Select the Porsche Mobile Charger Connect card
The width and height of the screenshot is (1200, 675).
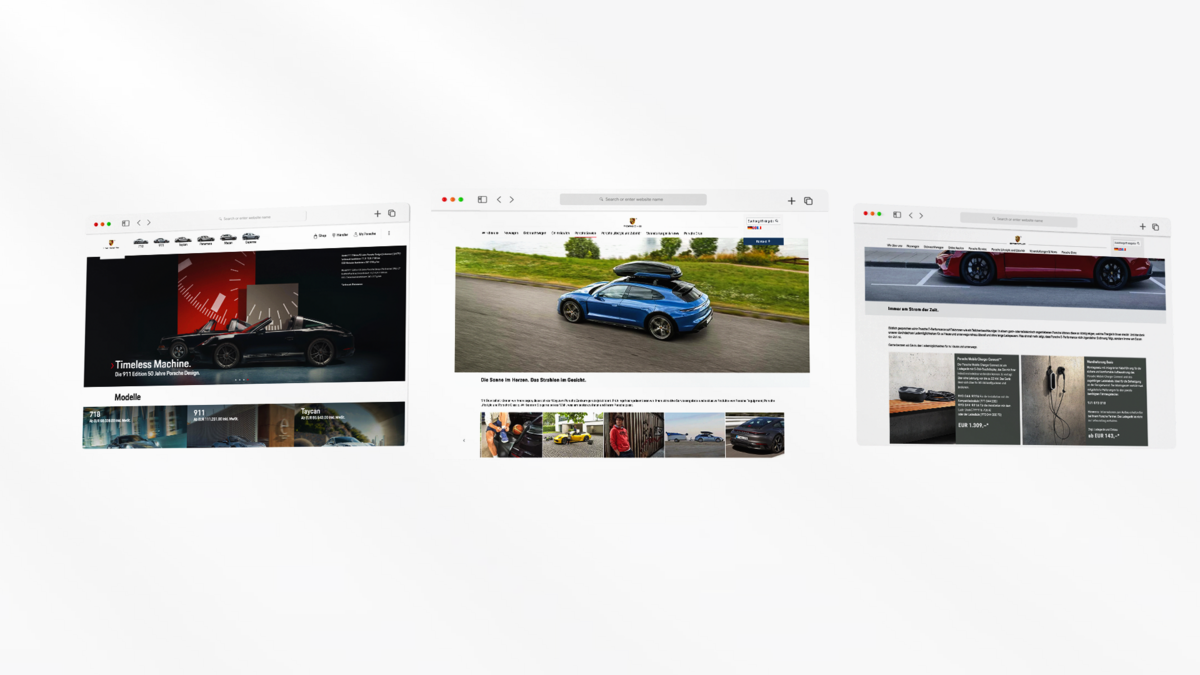point(954,399)
